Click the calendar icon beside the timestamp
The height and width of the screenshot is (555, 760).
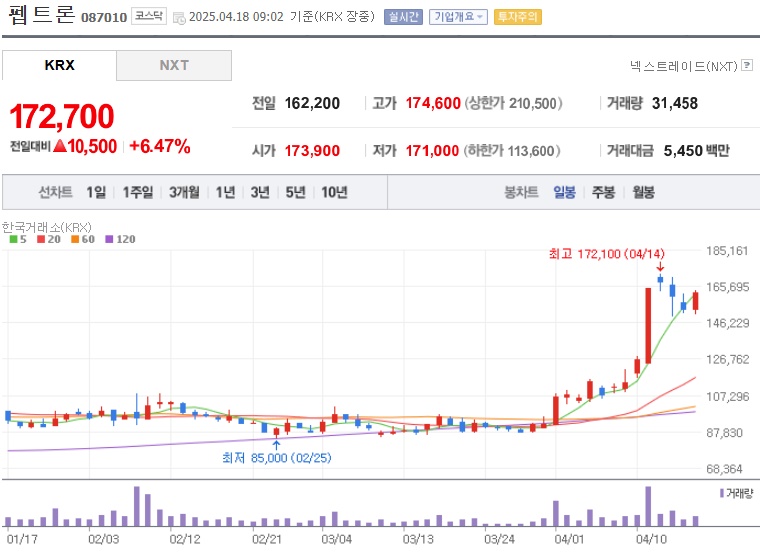[179, 18]
